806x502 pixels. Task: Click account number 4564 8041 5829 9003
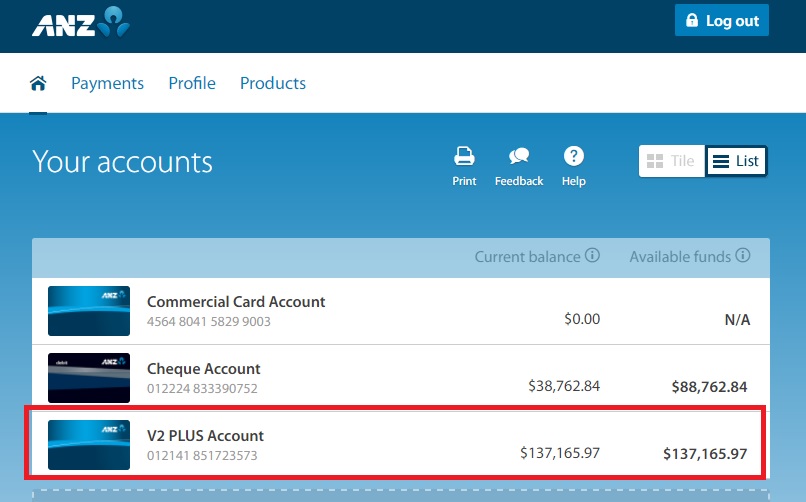[x=209, y=322]
